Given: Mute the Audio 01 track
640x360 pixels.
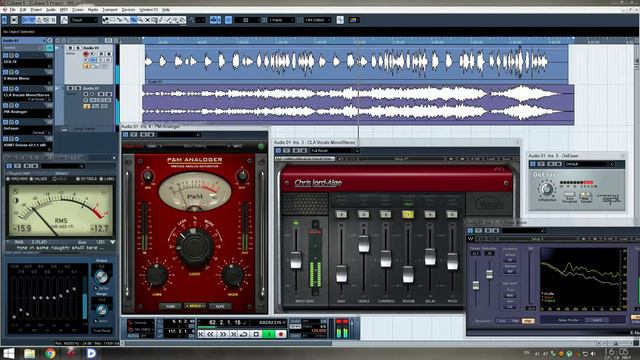Looking at the screenshot, I should (x=70, y=48).
